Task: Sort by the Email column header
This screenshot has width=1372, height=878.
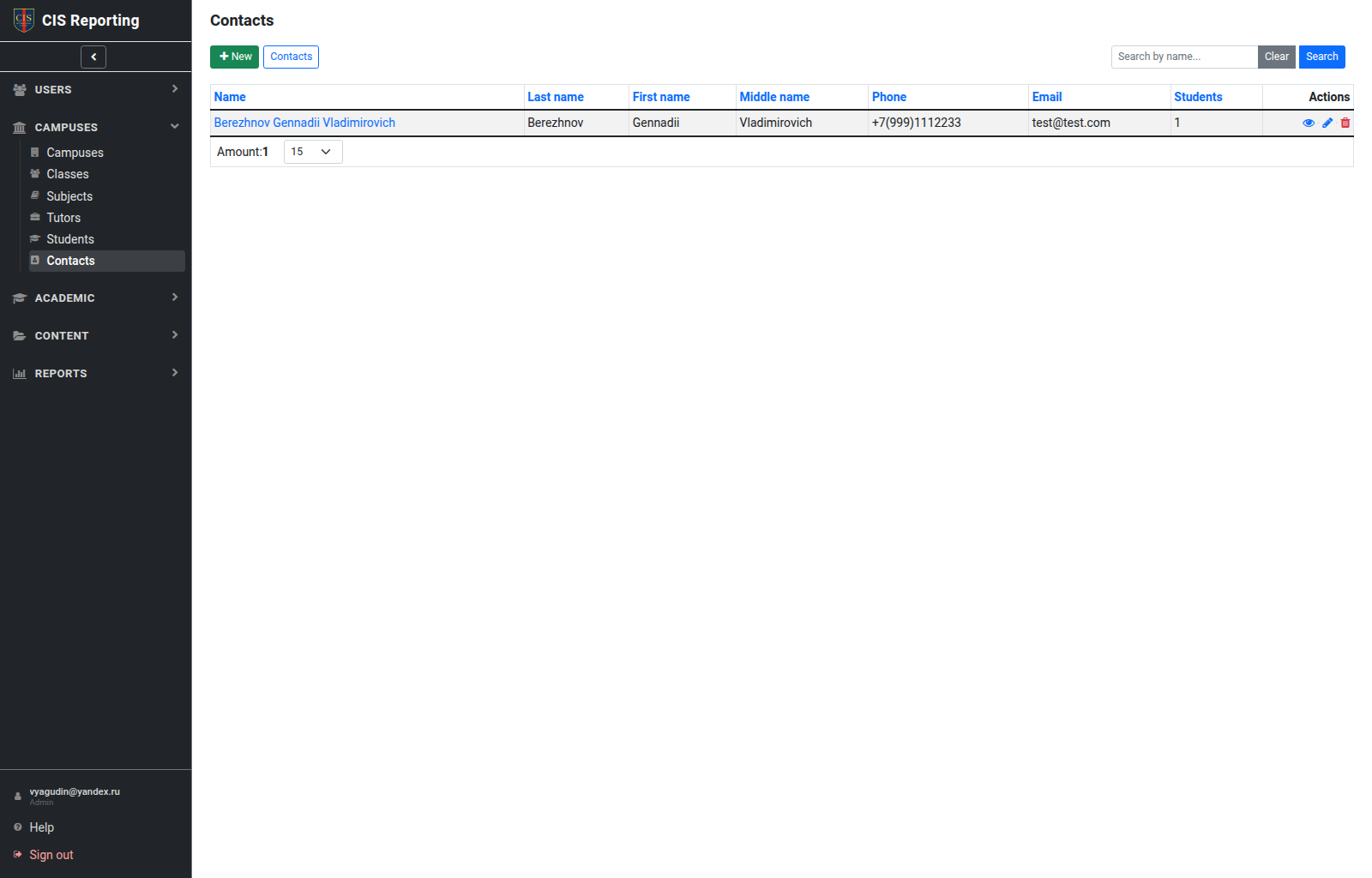Action: (1047, 97)
